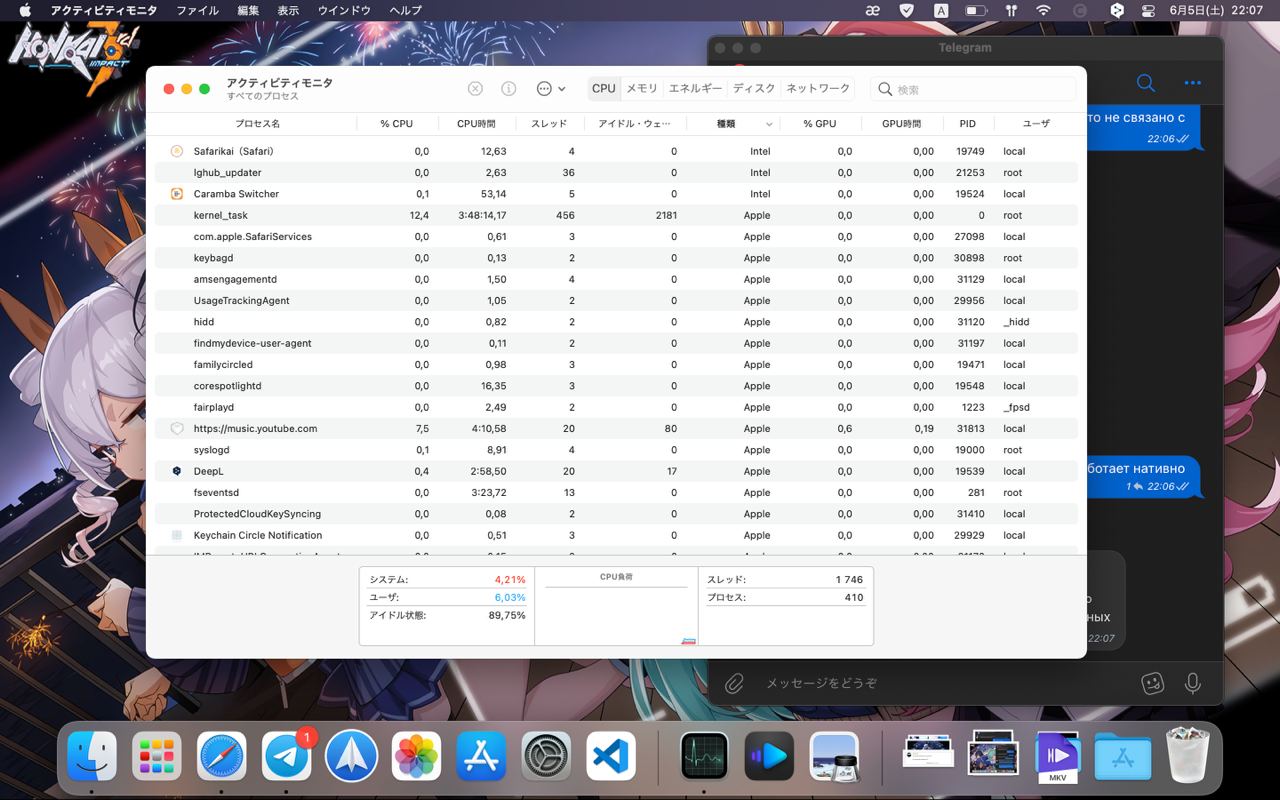
Task: Click the CPU負荷 graph area
Action: 616,606
